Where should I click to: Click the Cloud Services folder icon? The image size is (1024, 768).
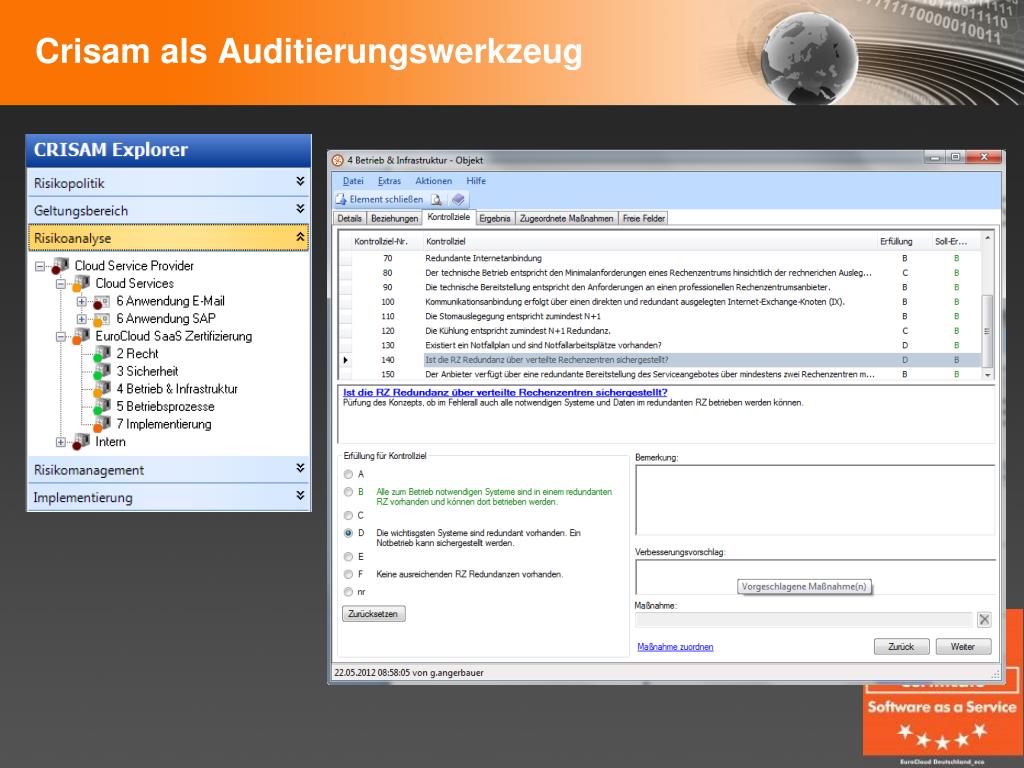(81, 283)
